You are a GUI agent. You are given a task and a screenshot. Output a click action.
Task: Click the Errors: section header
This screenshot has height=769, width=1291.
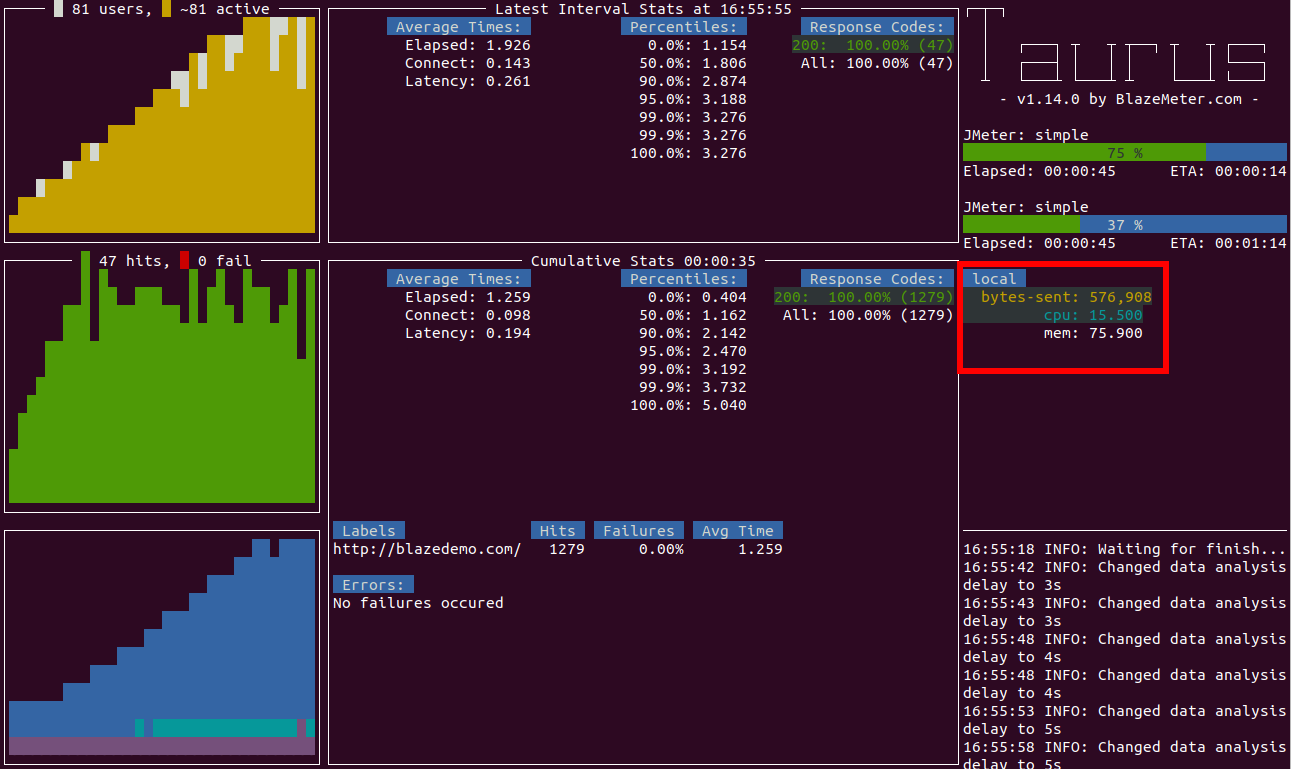(373, 585)
